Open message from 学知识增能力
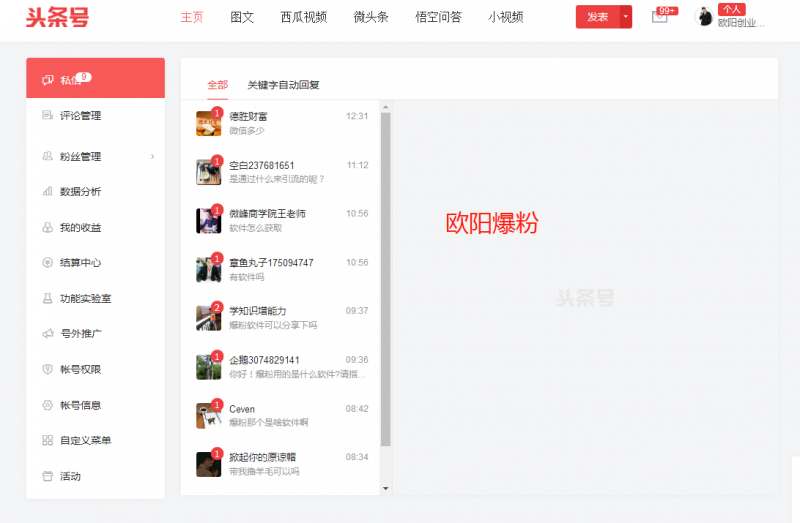The height and width of the screenshot is (523, 800). click(x=282, y=317)
